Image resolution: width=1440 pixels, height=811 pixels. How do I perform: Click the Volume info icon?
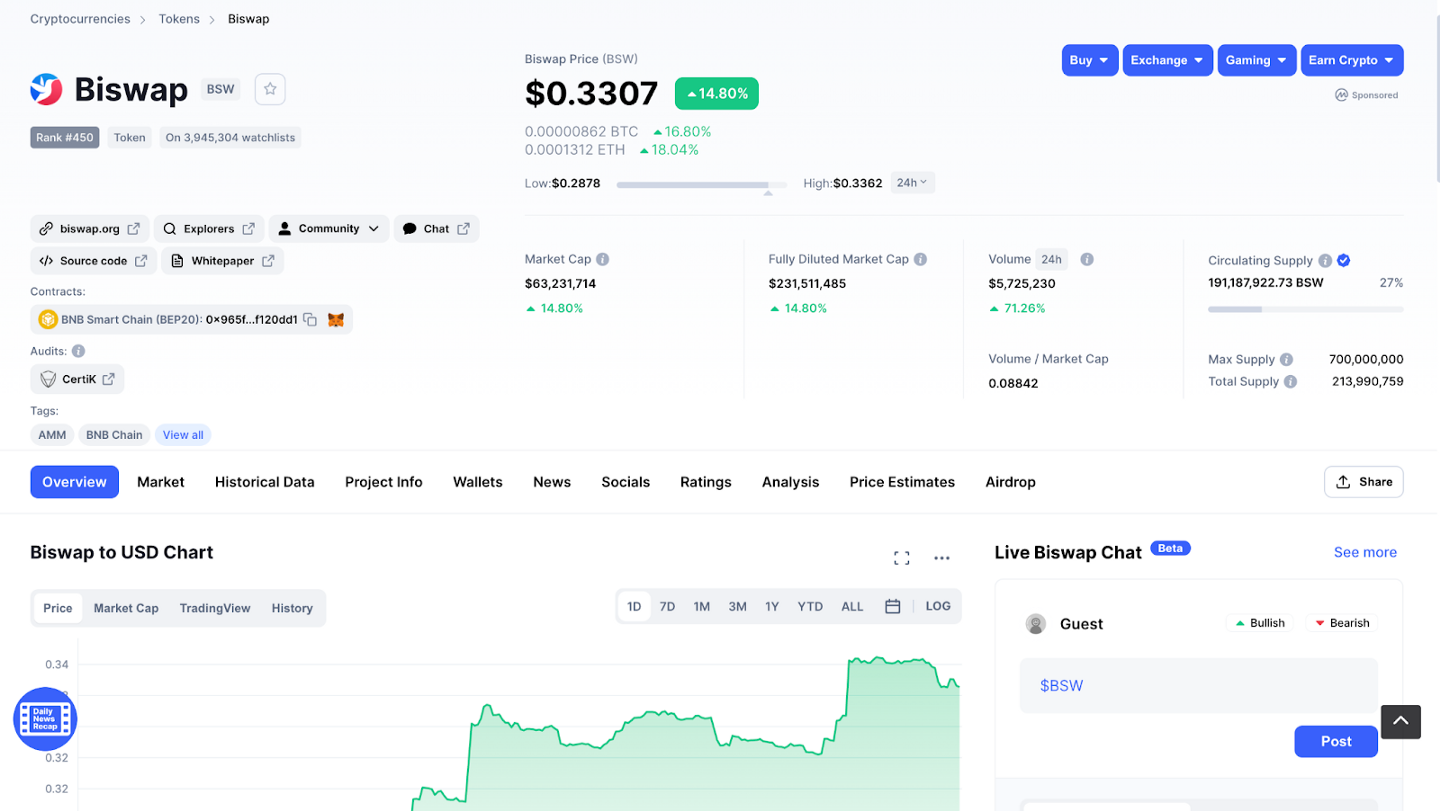(1087, 259)
